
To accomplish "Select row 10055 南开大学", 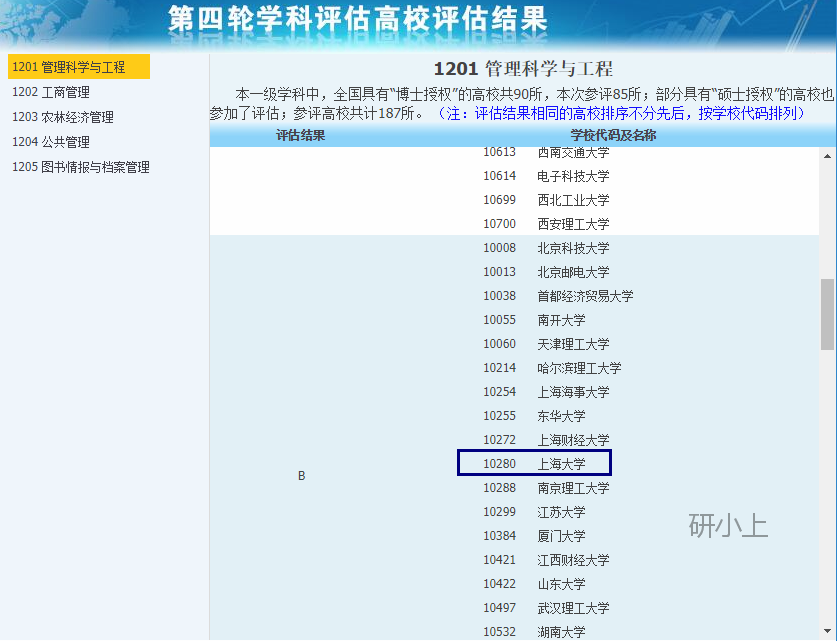I will [x=534, y=320].
